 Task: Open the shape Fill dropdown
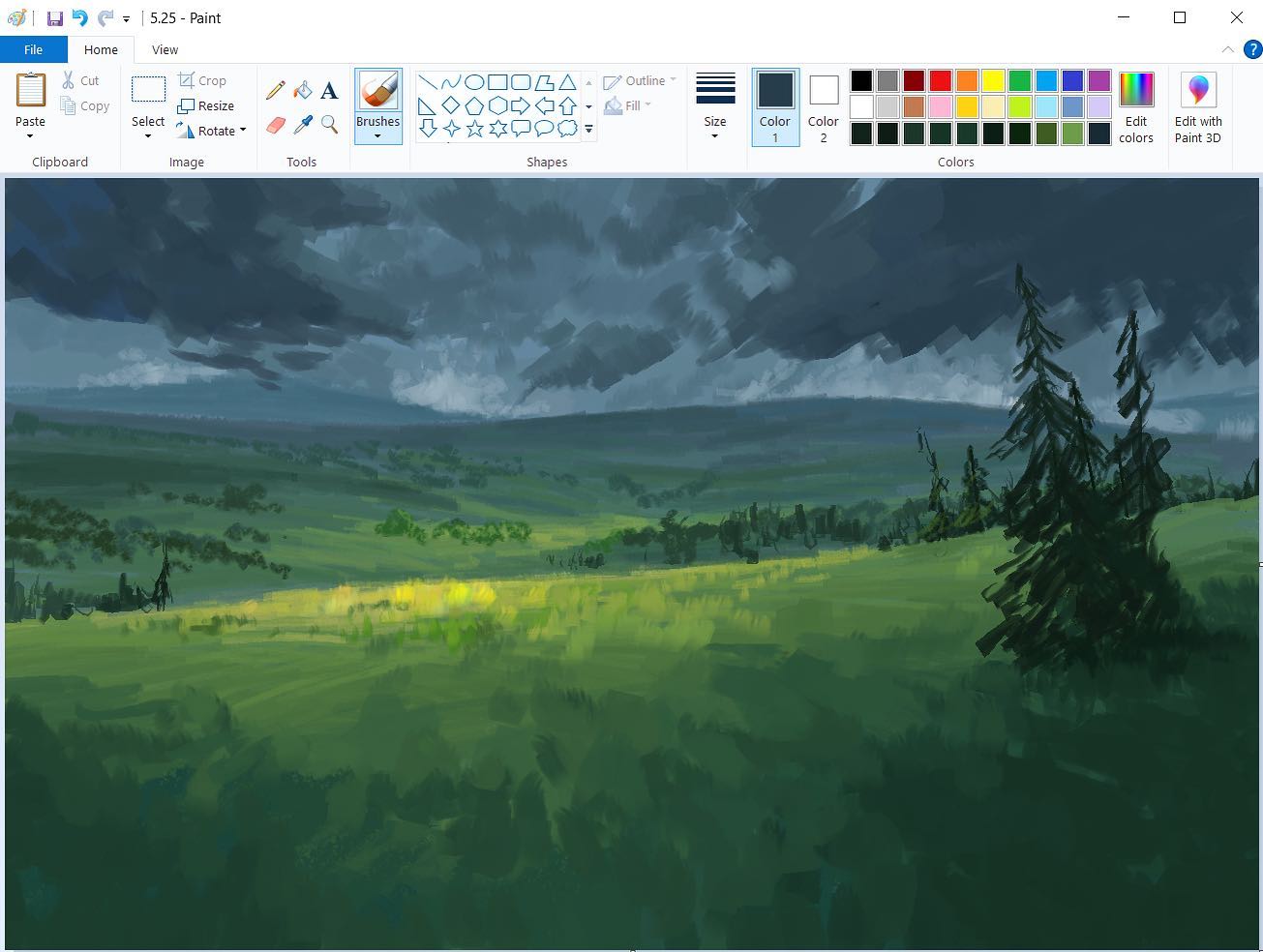627,105
